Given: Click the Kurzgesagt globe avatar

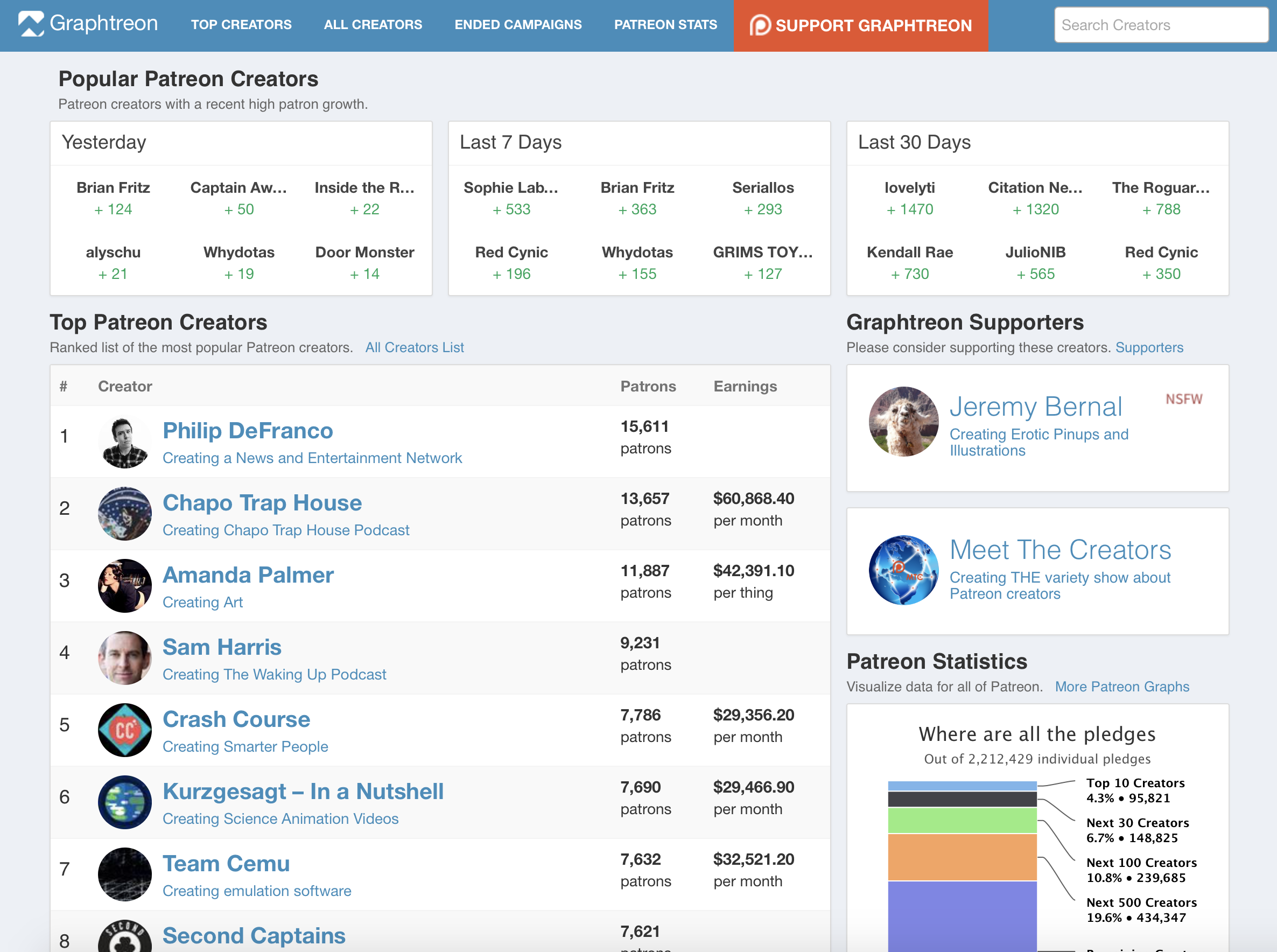Looking at the screenshot, I should pos(124,802).
